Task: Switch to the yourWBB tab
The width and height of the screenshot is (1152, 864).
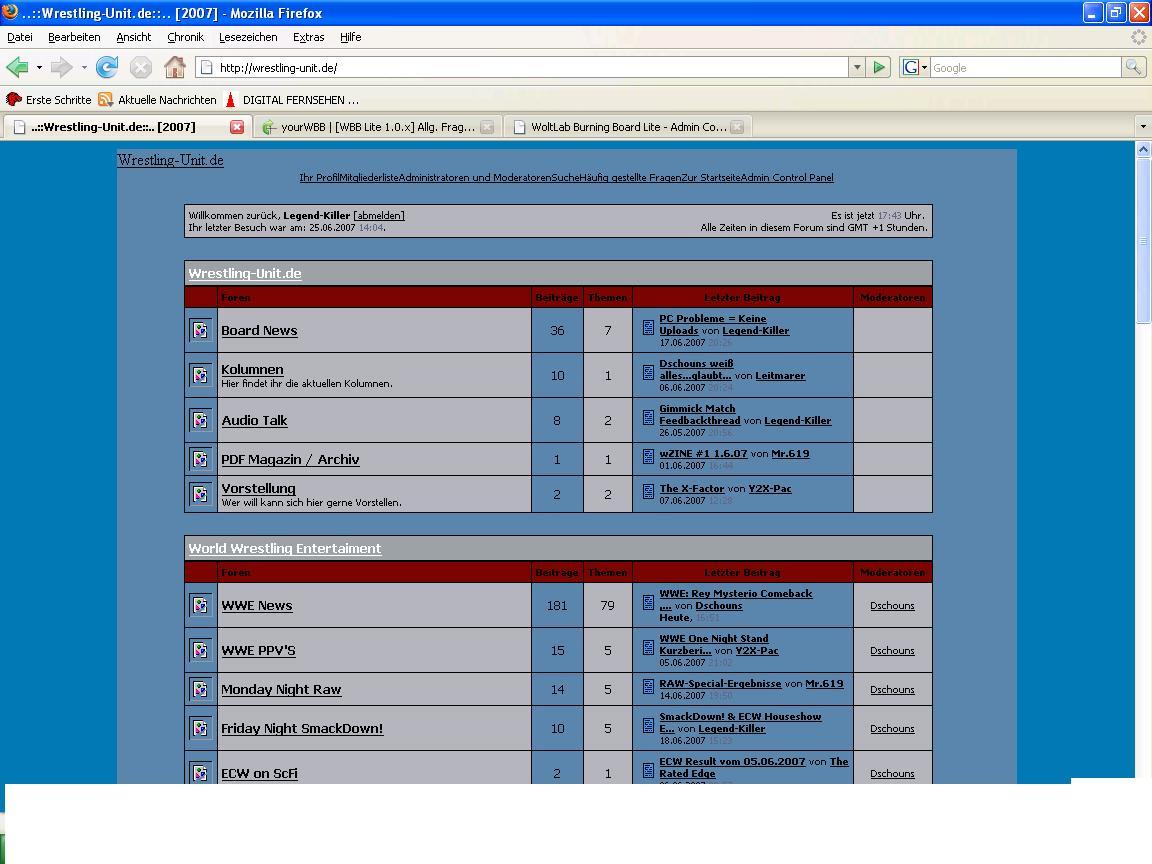Action: (378, 126)
